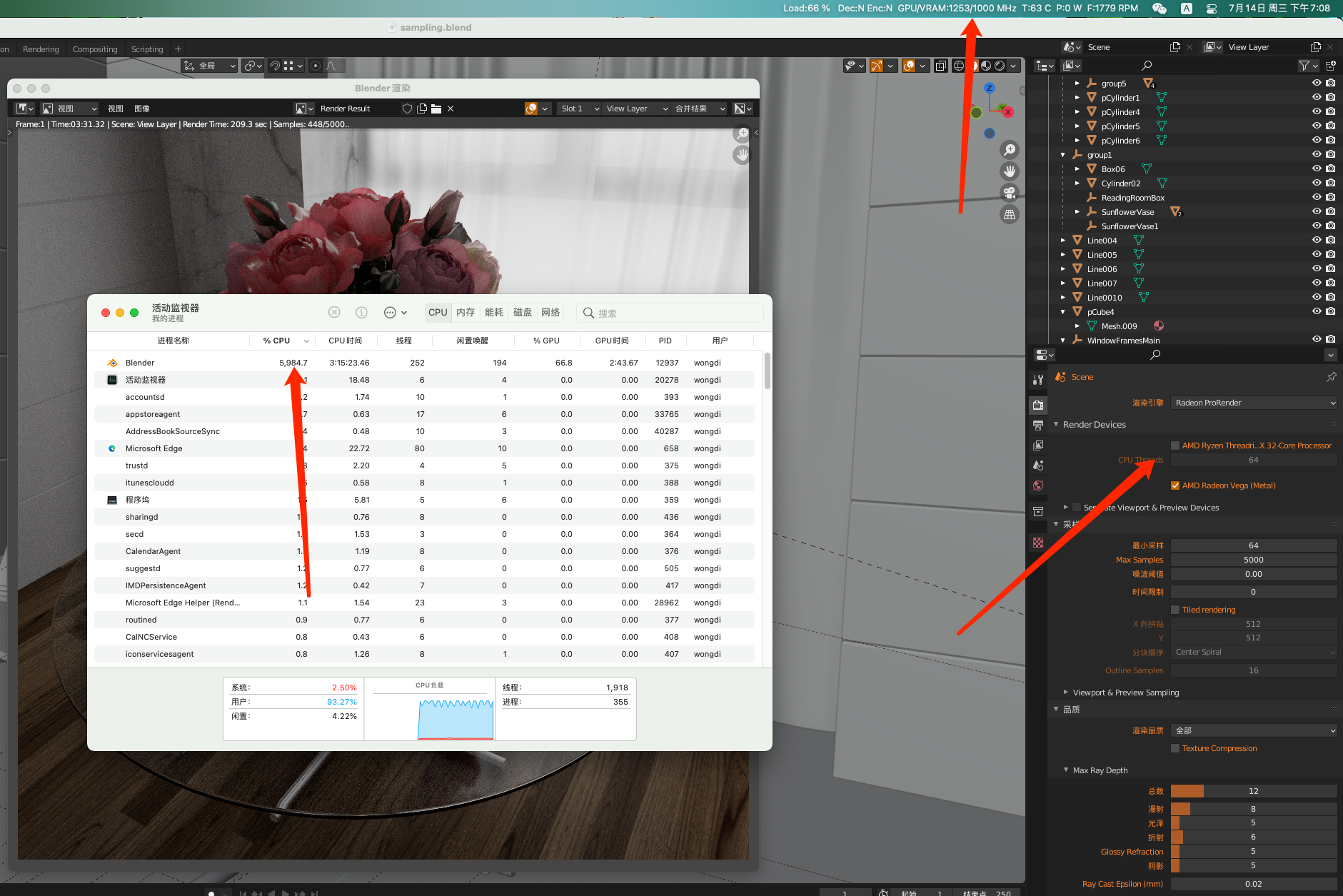Uncheck AMD Radeon Vega (Metal) device
Viewport: 1343px width, 896px height.
pos(1175,485)
